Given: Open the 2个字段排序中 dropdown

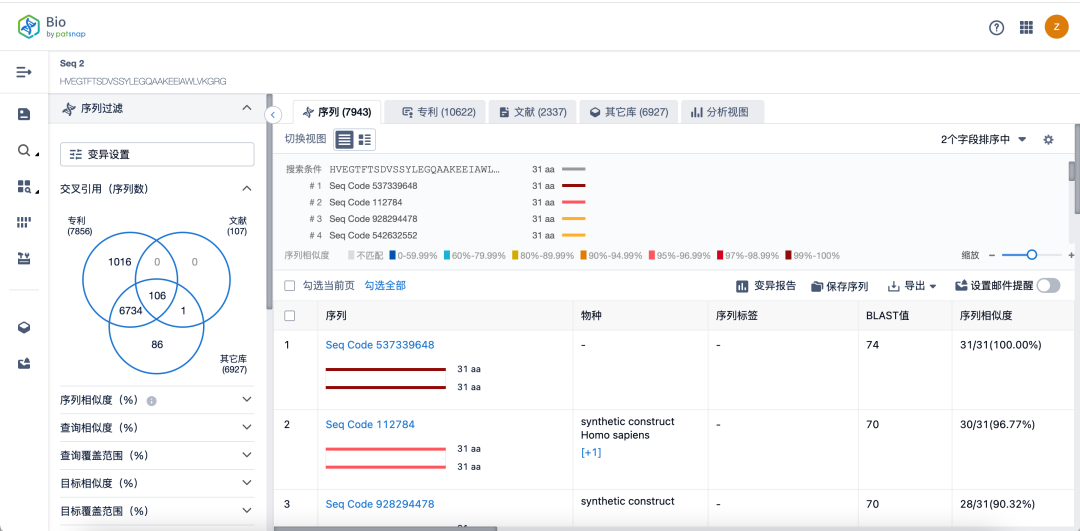Looking at the screenshot, I should (983, 140).
